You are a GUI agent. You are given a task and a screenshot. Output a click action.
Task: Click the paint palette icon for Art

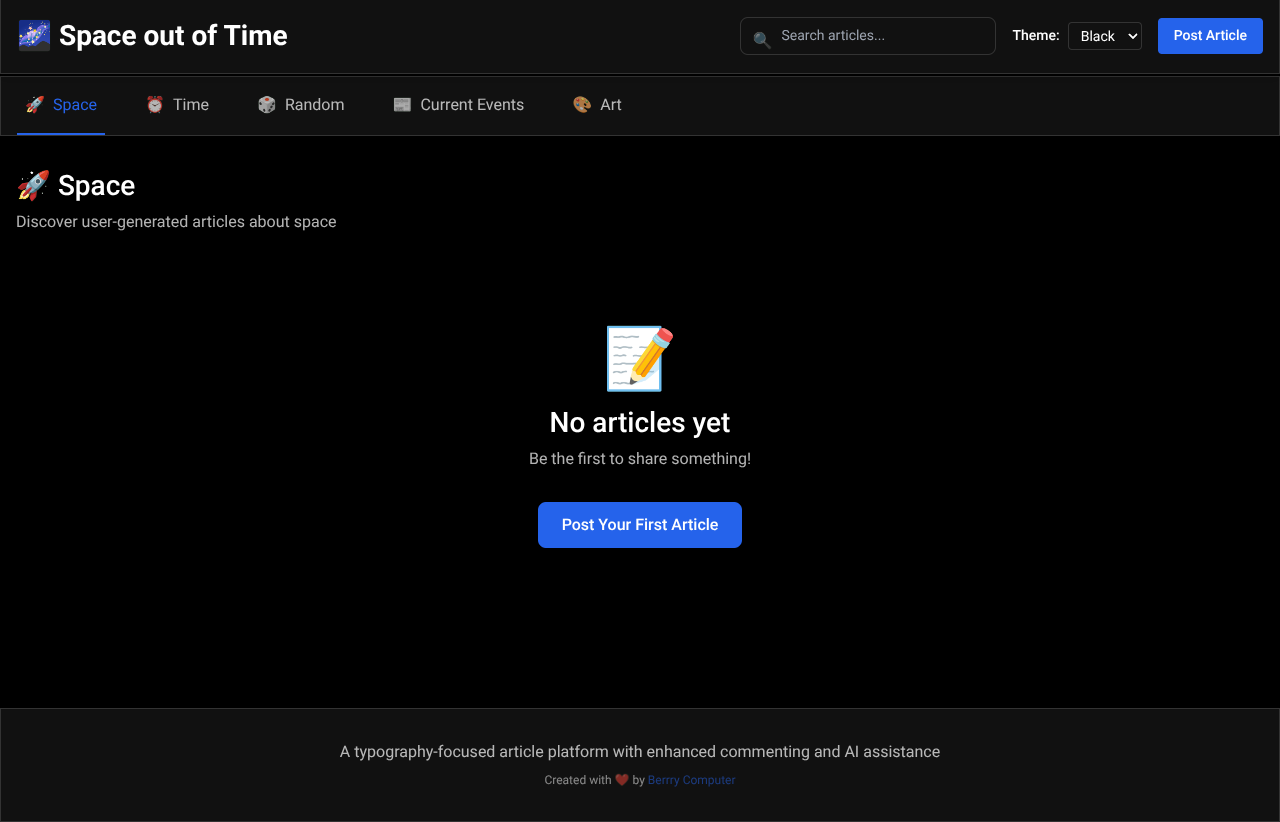coord(582,105)
